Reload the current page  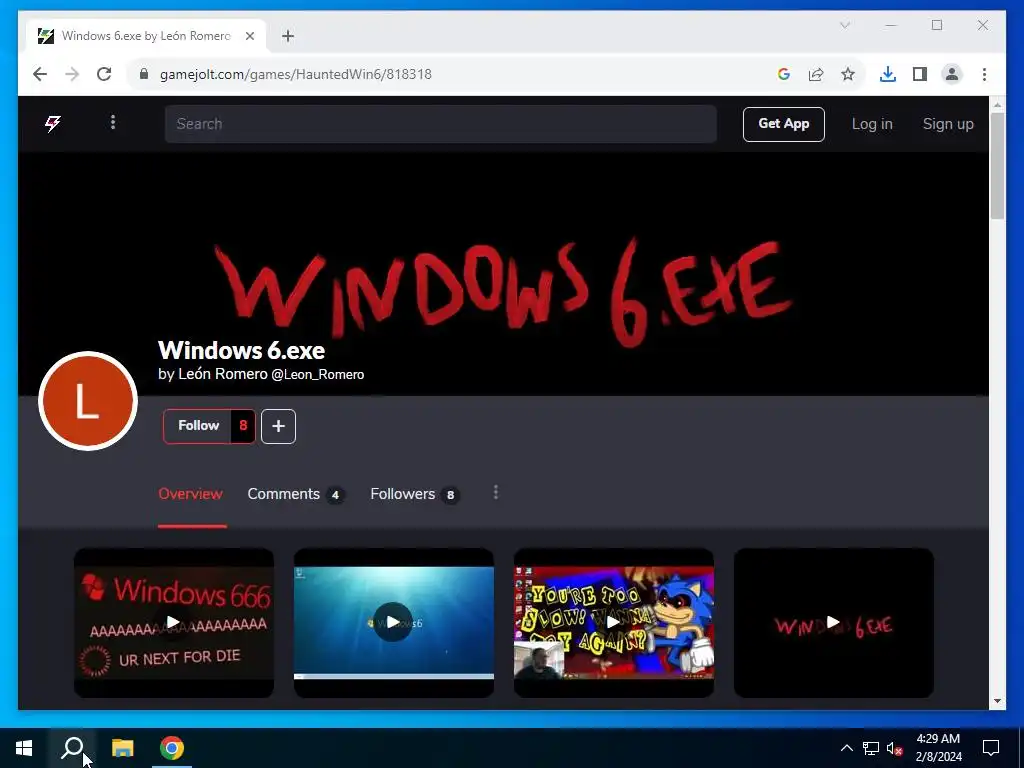[x=104, y=74]
